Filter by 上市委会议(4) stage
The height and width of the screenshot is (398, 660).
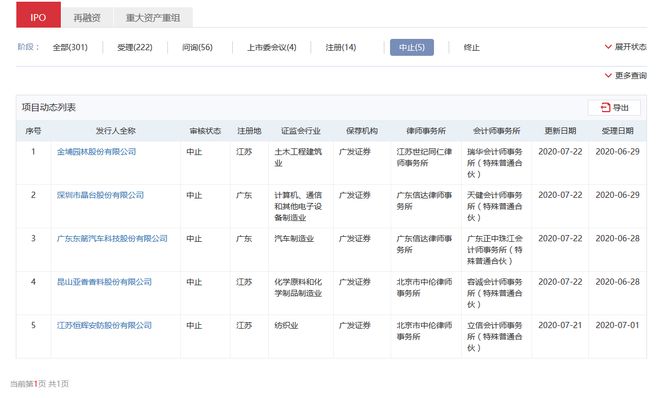271,47
